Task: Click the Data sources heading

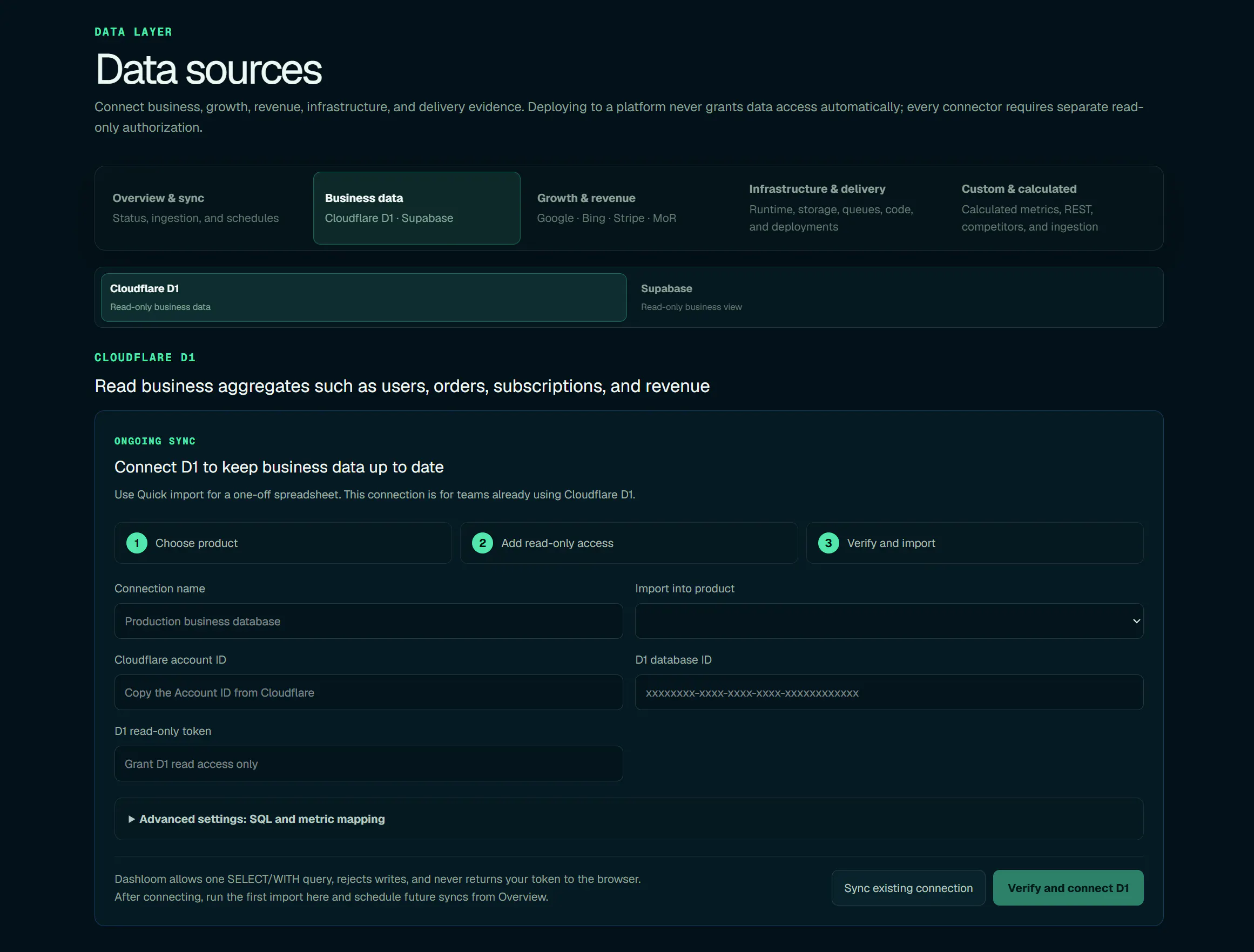Action: coord(208,70)
